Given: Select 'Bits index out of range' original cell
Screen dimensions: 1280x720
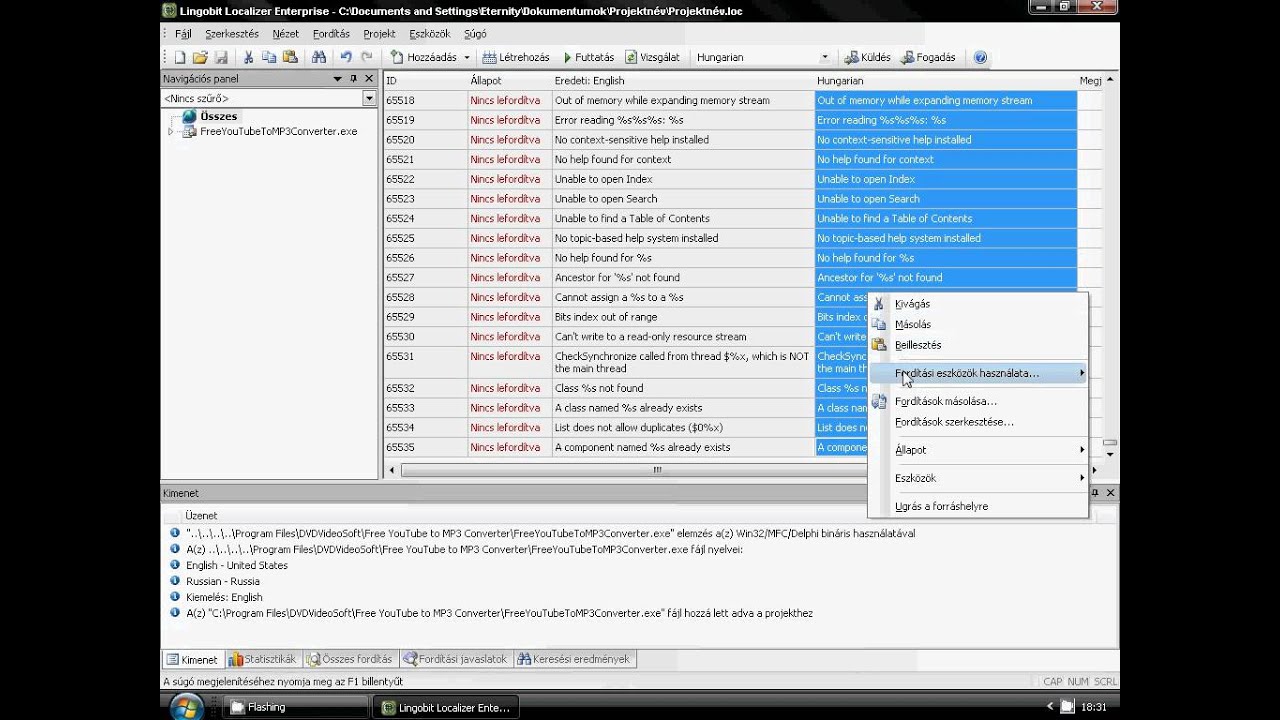Looking at the screenshot, I should (683, 317).
